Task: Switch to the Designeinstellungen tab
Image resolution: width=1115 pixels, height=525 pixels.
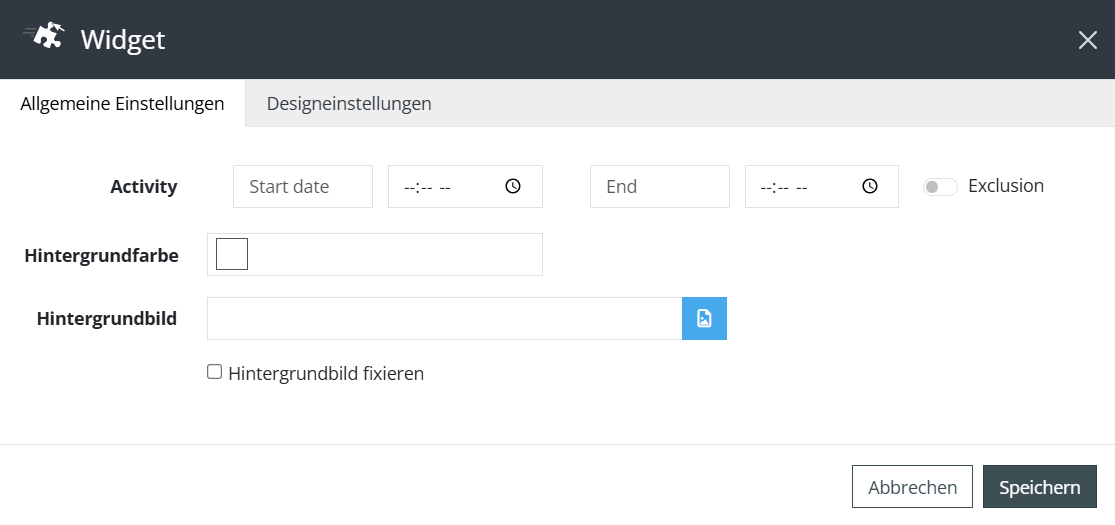Action: point(349,103)
